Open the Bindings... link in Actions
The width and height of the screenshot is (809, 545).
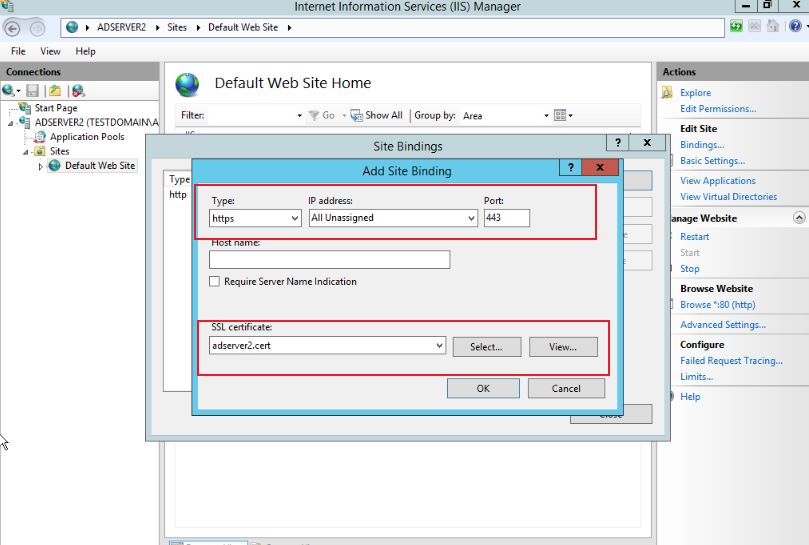click(702, 145)
